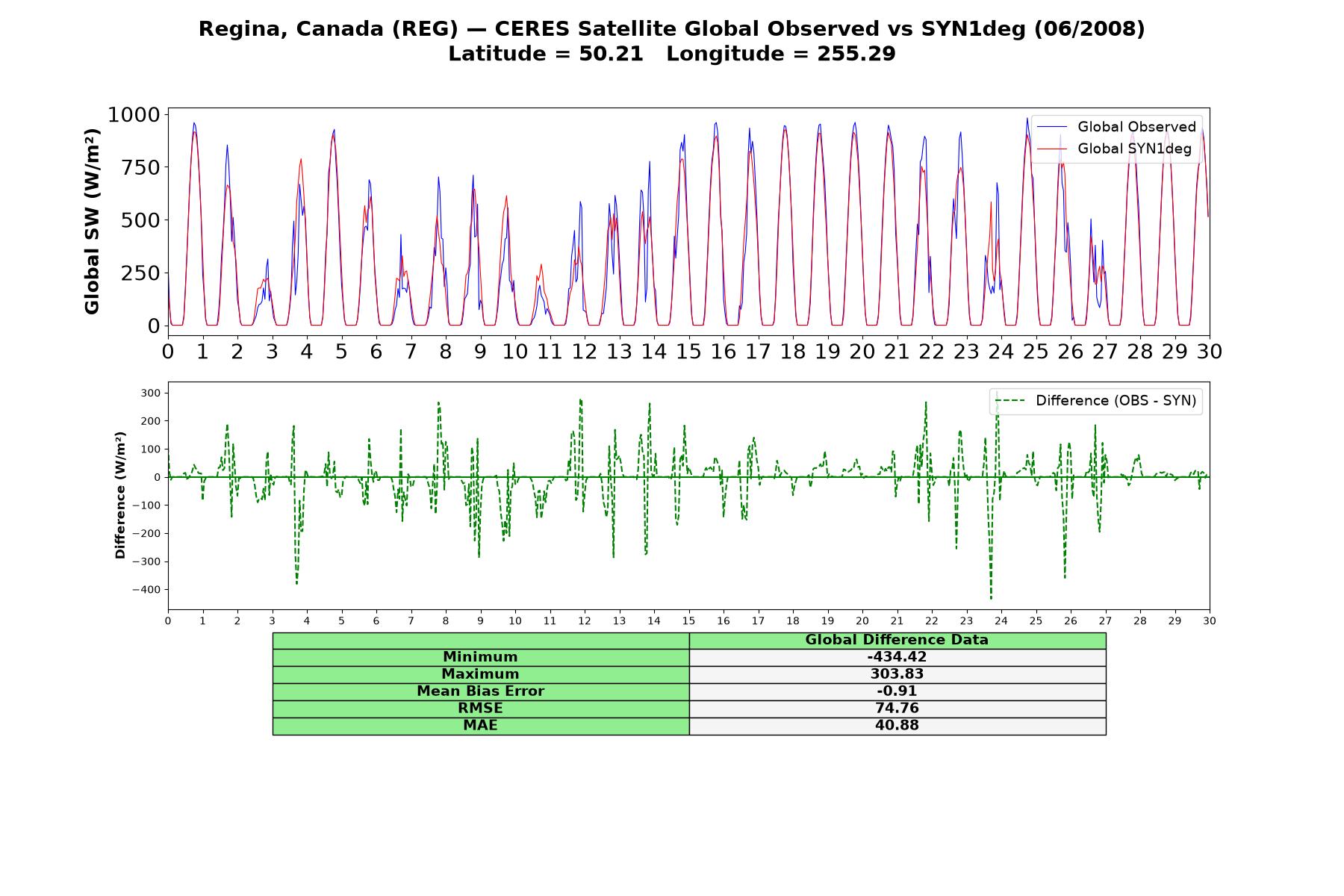The height and width of the screenshot is (896, 1344).
Task: Click the blue Global Observed legend line
Action: (1052, 128)
